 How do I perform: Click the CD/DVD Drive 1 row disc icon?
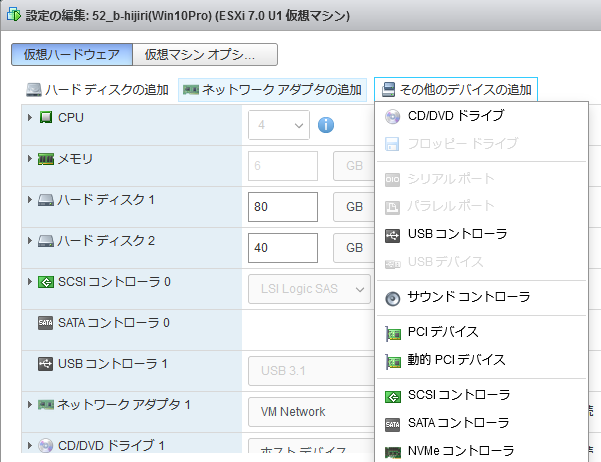click(45, 446)
